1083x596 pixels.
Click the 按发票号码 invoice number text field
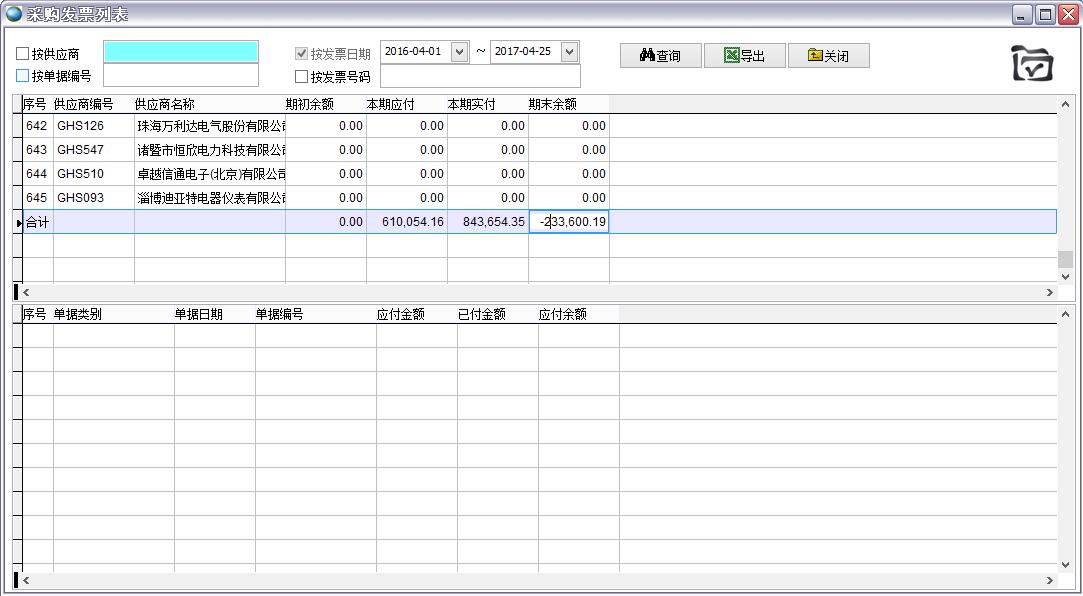pos(480,77)
